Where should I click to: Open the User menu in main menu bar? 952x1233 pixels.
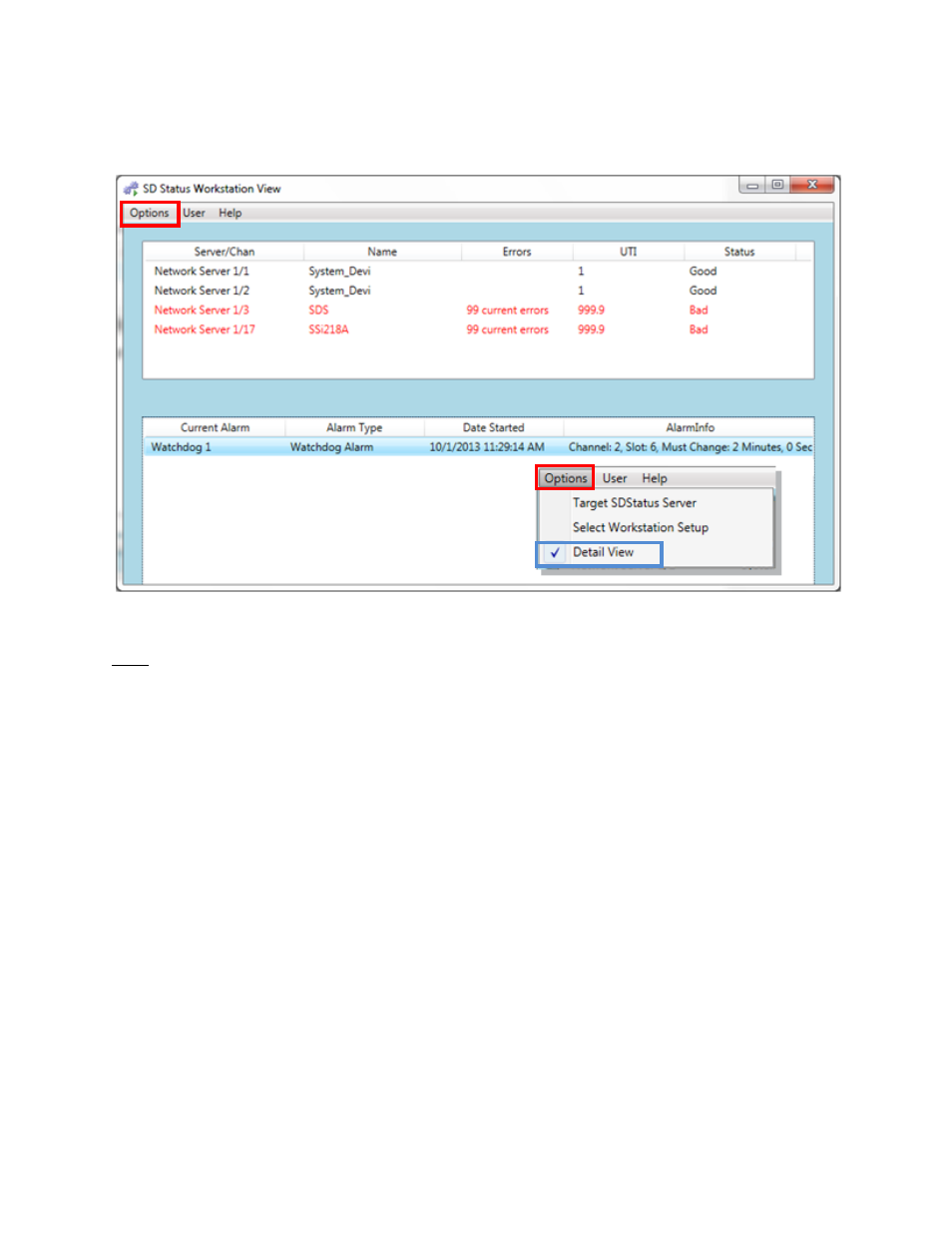[x=194, y=214]
